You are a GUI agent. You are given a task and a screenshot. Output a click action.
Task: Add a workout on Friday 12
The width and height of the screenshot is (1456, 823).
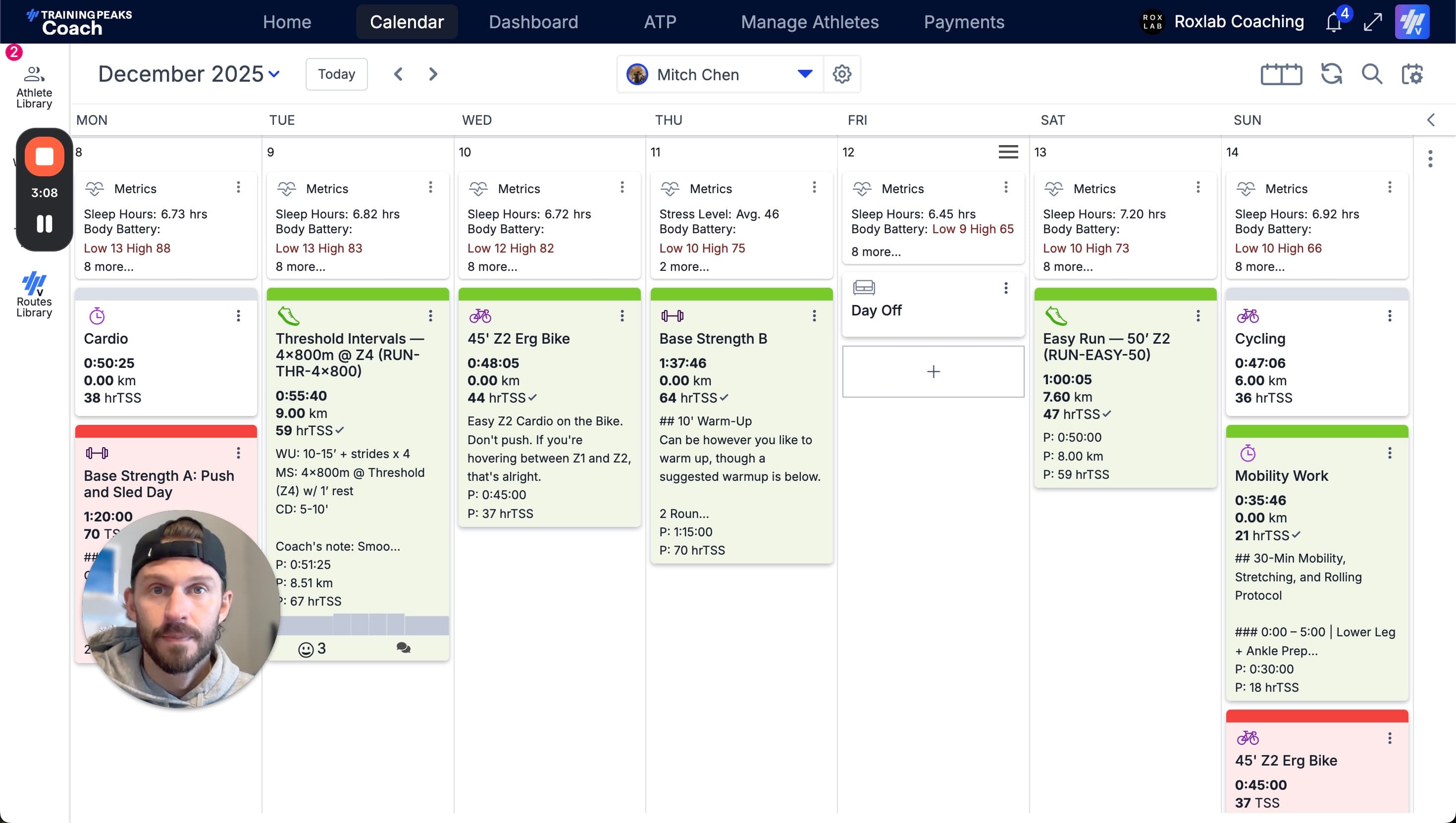933,371
